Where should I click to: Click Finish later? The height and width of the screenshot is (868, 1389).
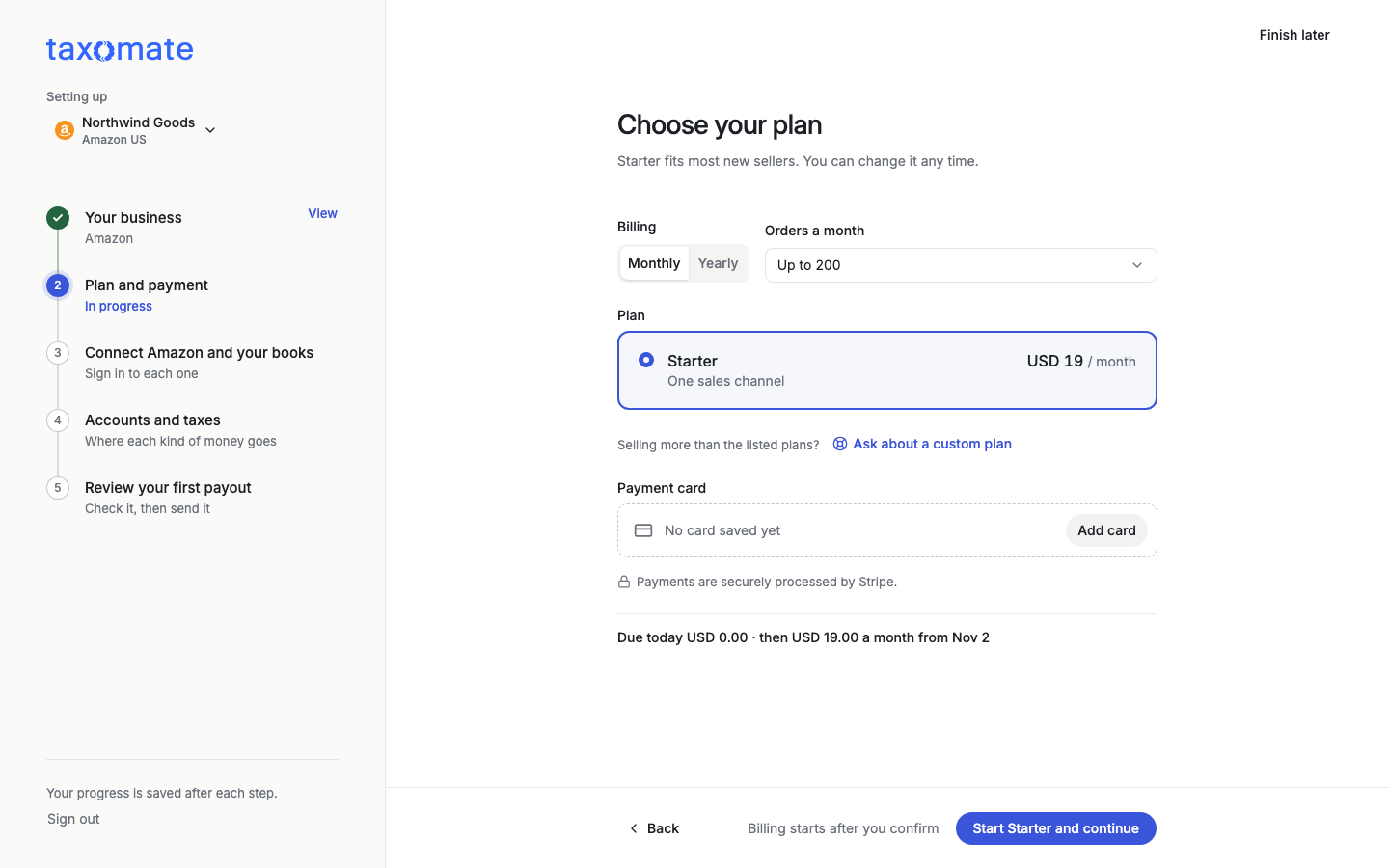pyautogui.click(x=1294, y=35)
